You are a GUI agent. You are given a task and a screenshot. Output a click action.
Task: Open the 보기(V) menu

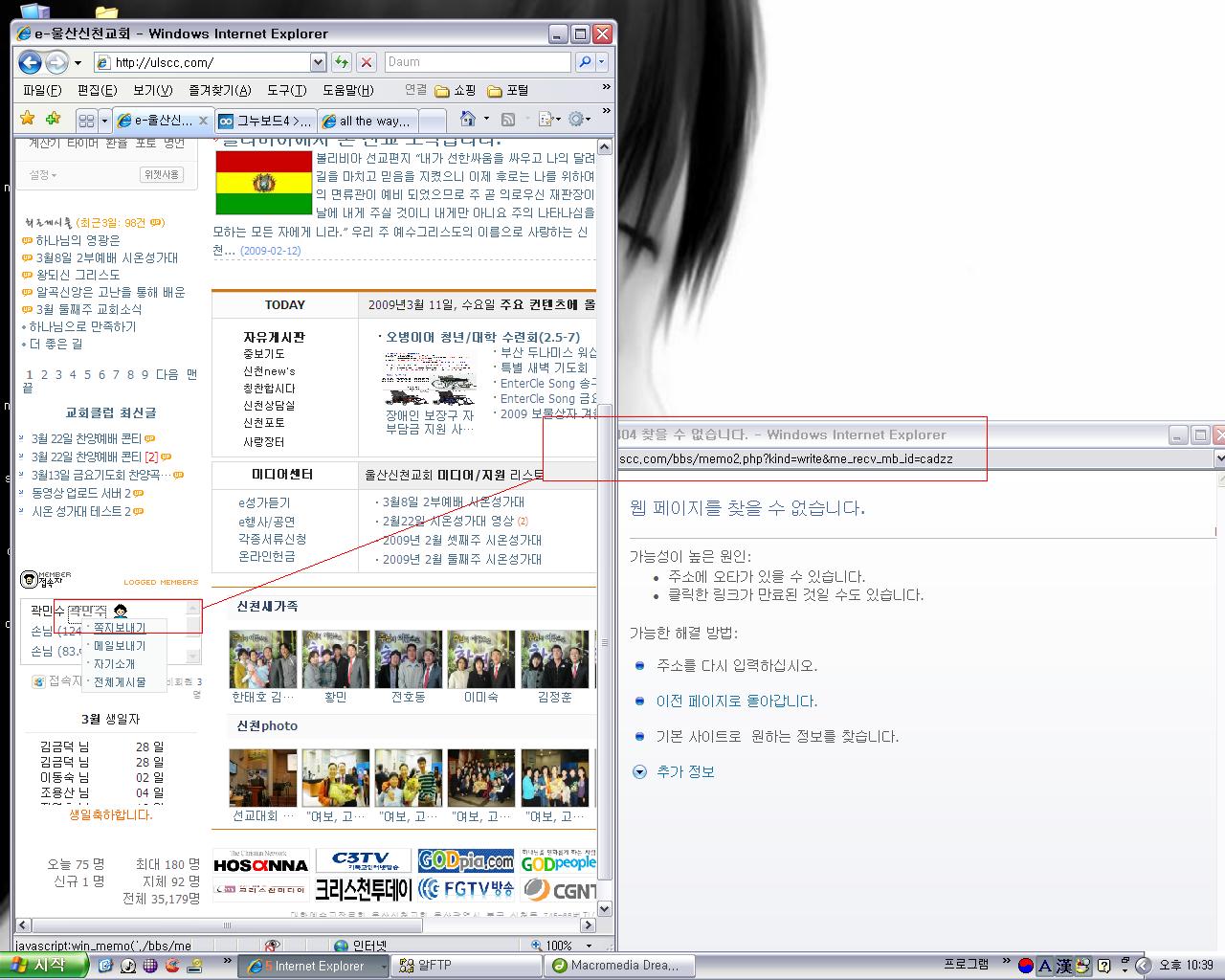tap(152, 90)
